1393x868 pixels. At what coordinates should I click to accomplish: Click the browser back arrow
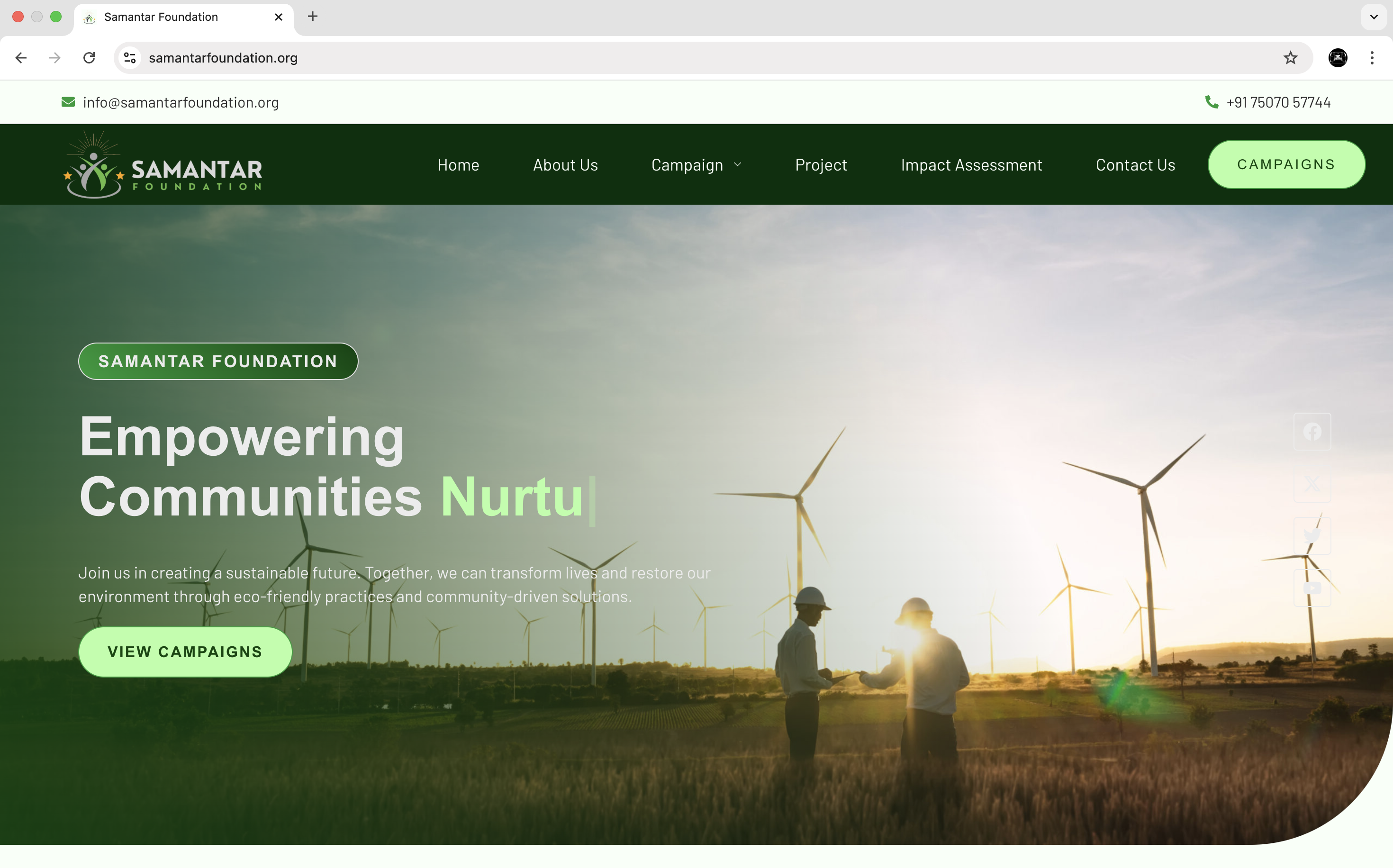tap(21, 57)
